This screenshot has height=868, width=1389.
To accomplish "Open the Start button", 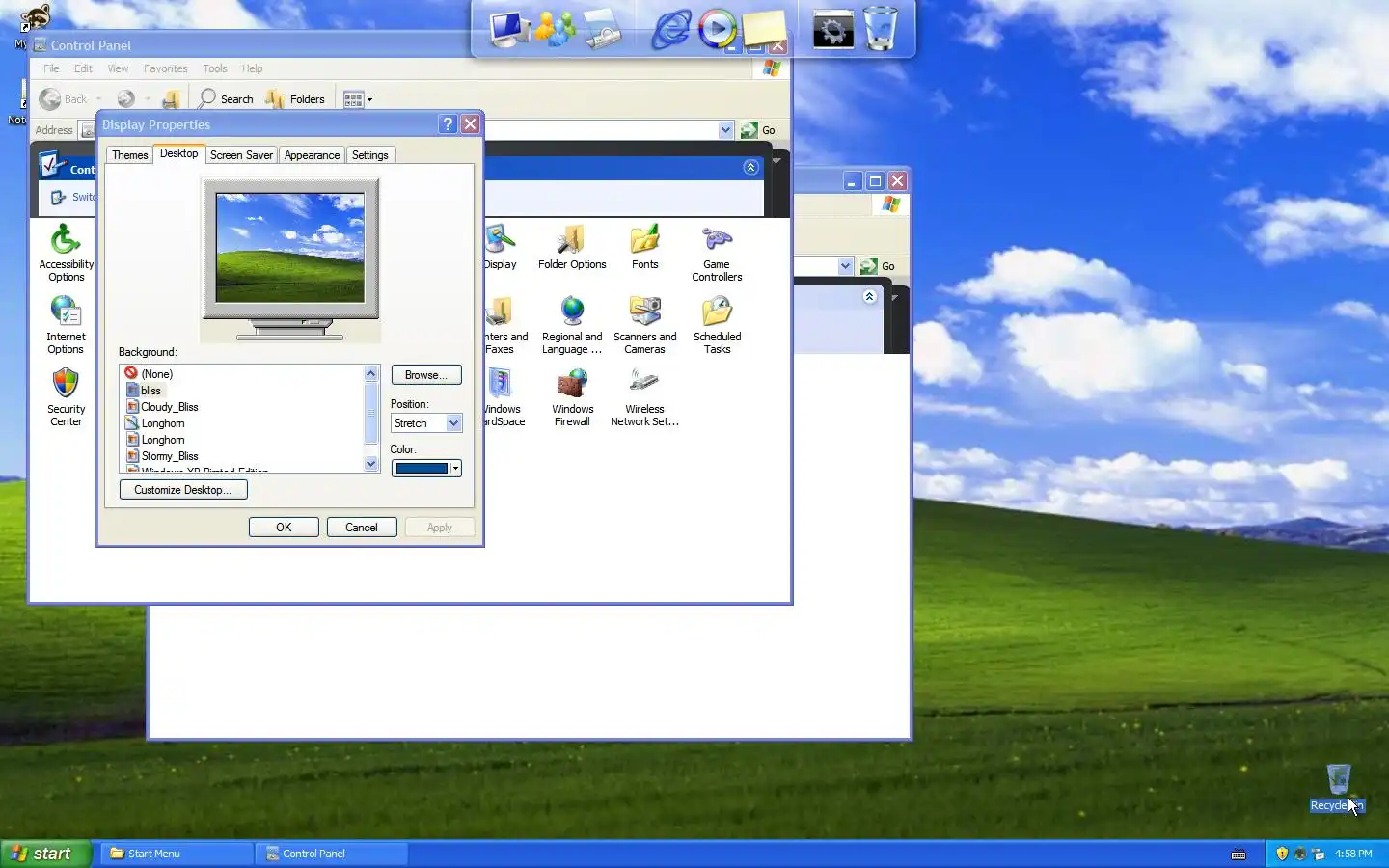I will point(45,854).
